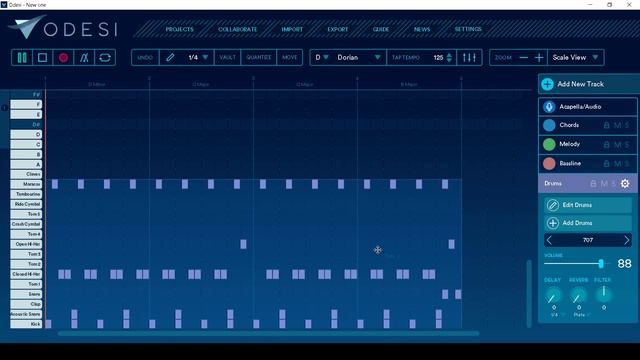
Task: Mute the Drums track
Action: point(604,184)
